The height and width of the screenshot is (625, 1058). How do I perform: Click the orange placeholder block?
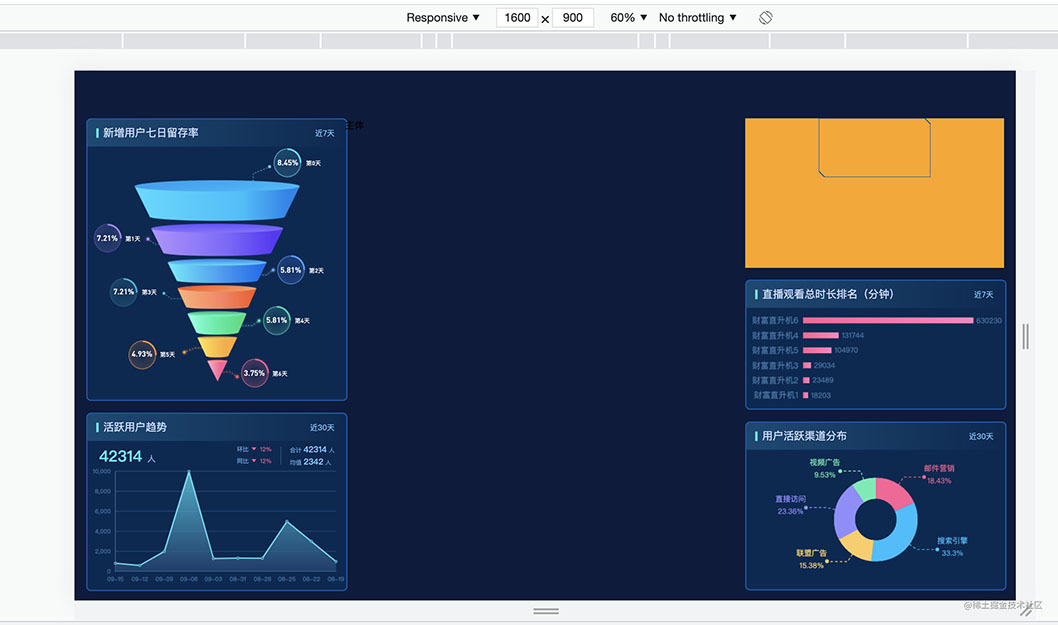[874, 193]
